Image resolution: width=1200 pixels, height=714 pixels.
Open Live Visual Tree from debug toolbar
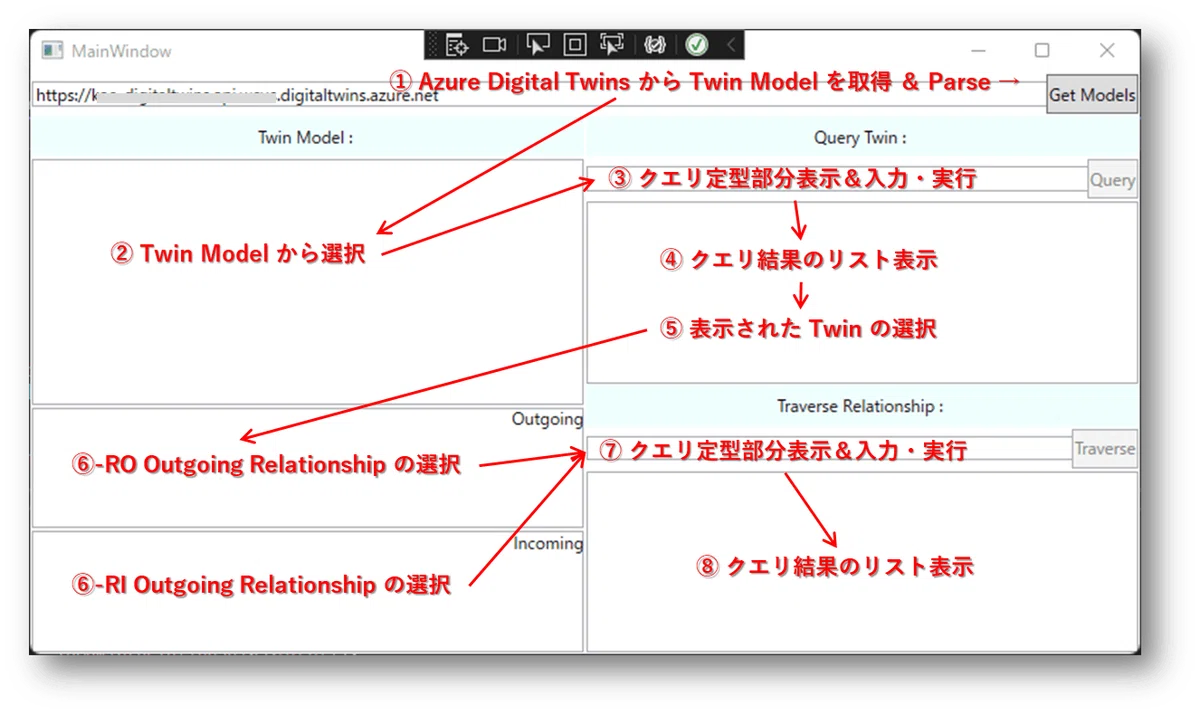pyautogui.click(x=458, y=45)
